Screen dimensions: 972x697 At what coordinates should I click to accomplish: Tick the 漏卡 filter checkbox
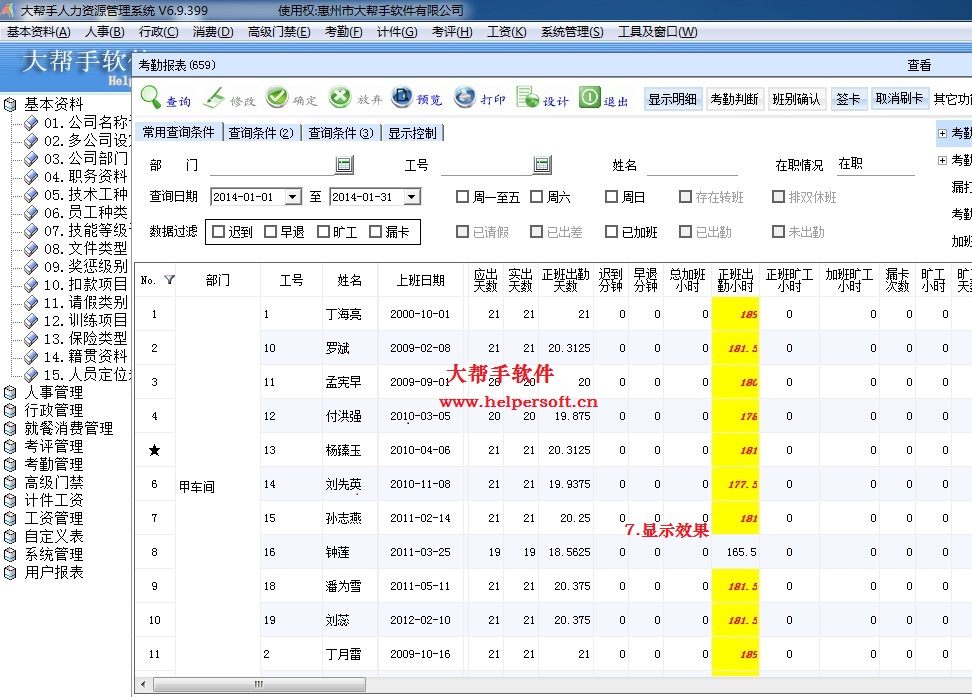tap(375, 232)
